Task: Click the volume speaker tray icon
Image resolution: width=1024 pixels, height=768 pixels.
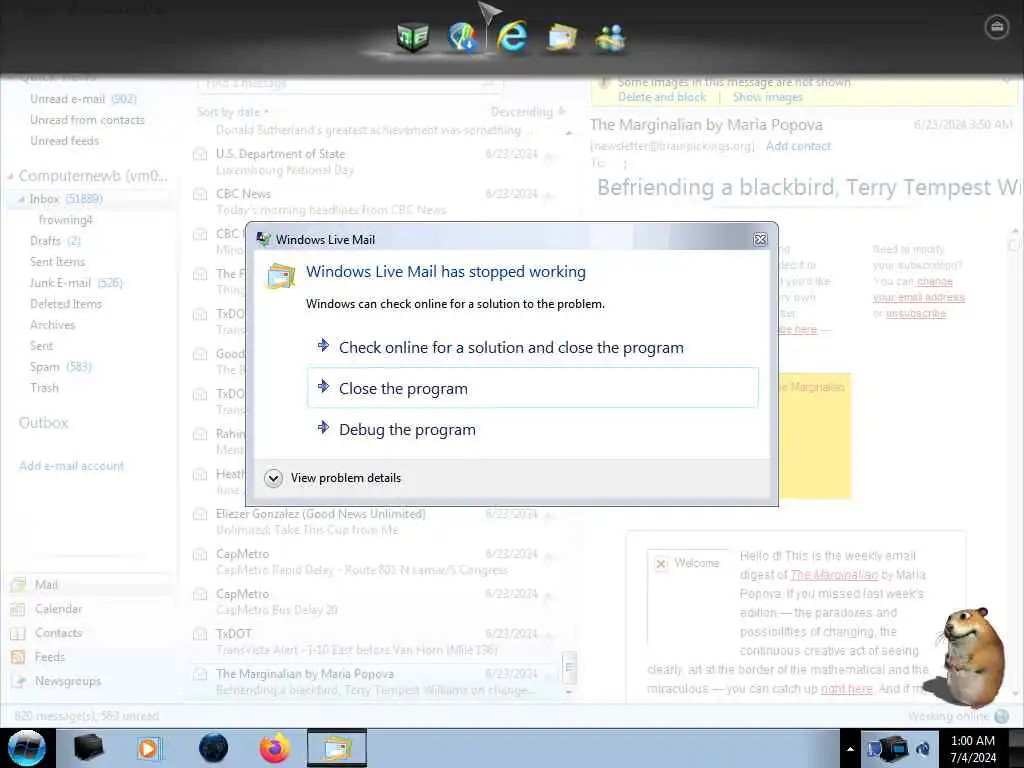Action: (x=923, y=749)
